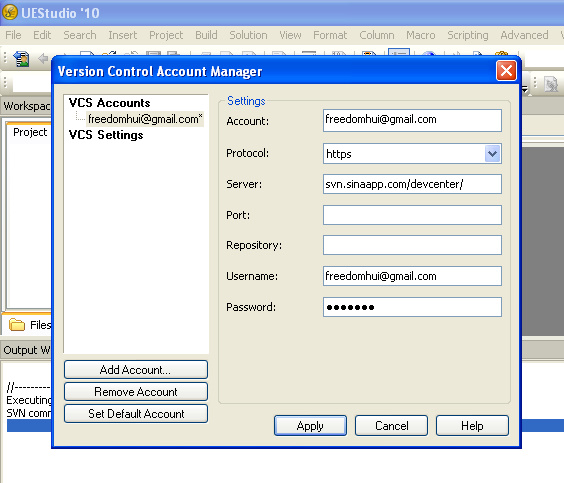Click the Apply button
The width and height of the screenshot is (564, 483).
point(310,426)
